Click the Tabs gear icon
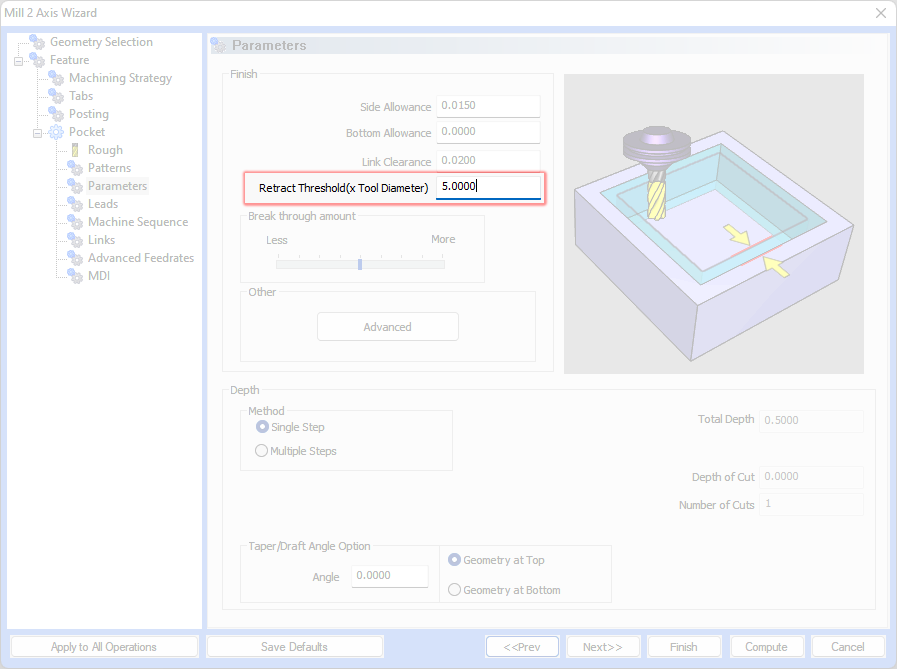Image resolution: width=897 pixels, height=669 pixels. coord(56,96)
